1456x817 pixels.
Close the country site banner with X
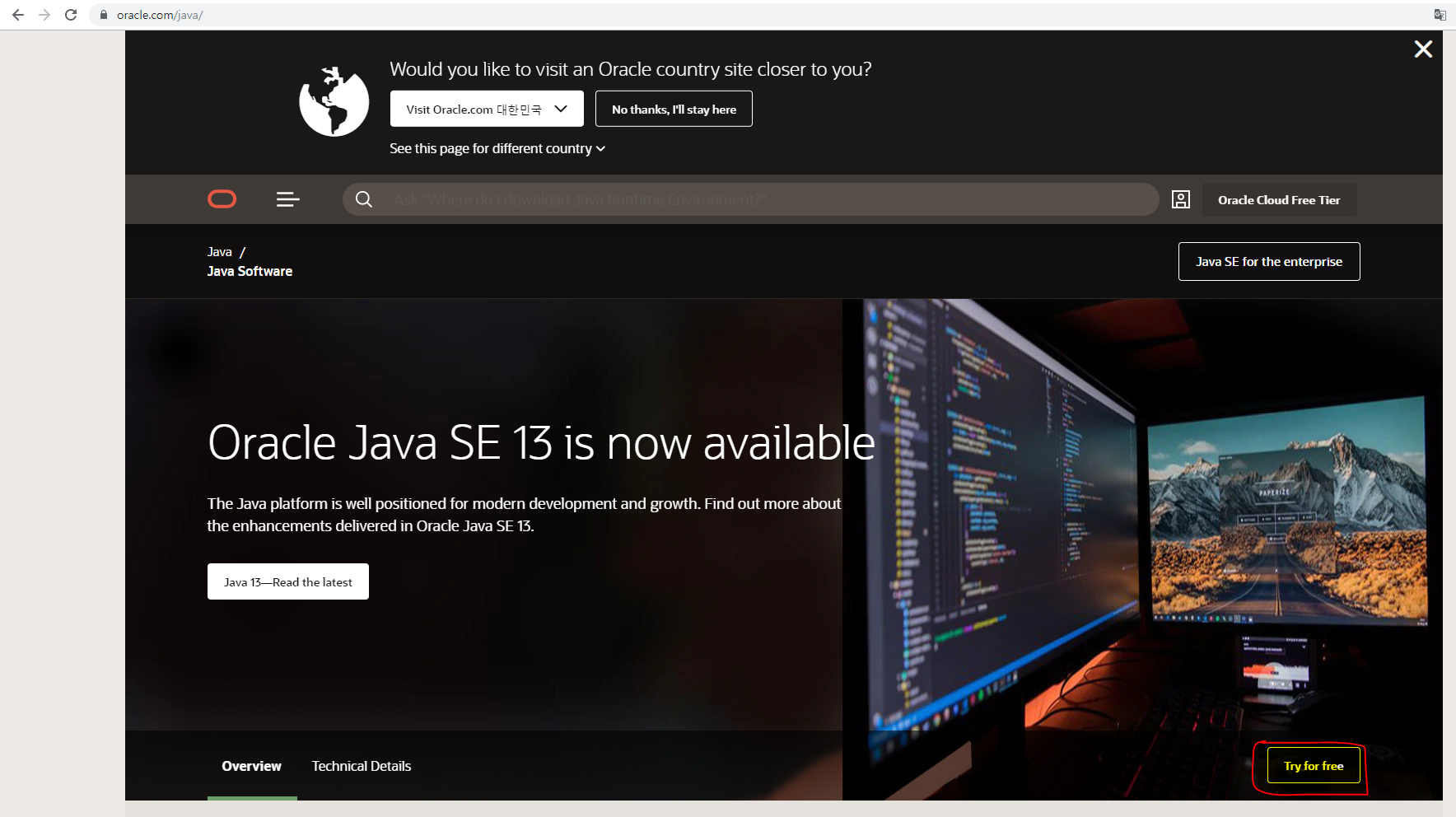1423,49
